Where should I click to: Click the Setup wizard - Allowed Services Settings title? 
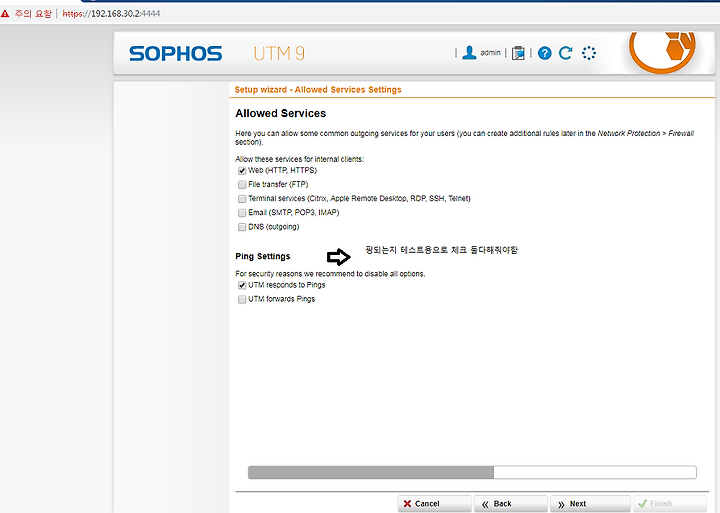click(318, 90)
